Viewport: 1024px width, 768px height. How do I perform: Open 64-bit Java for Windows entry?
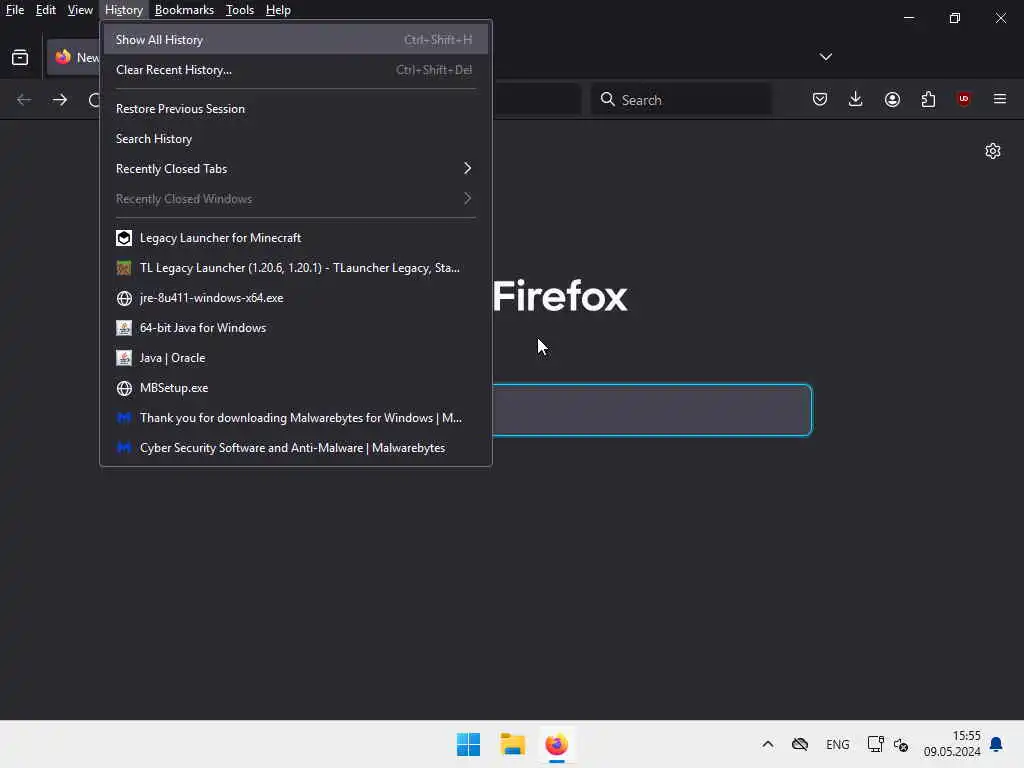click(295, 328)
